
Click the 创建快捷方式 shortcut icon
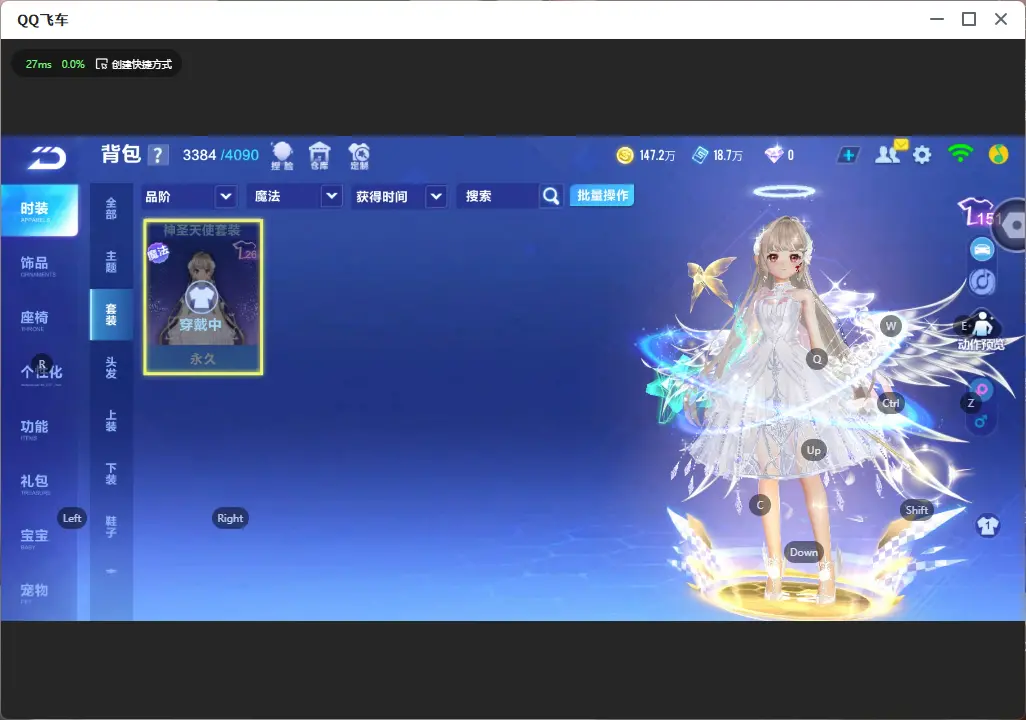(x=101, y=64)
